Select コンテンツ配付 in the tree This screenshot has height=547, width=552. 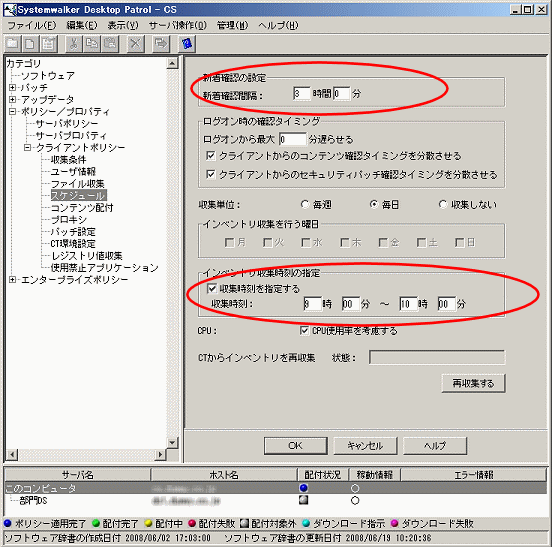[82, 208]
